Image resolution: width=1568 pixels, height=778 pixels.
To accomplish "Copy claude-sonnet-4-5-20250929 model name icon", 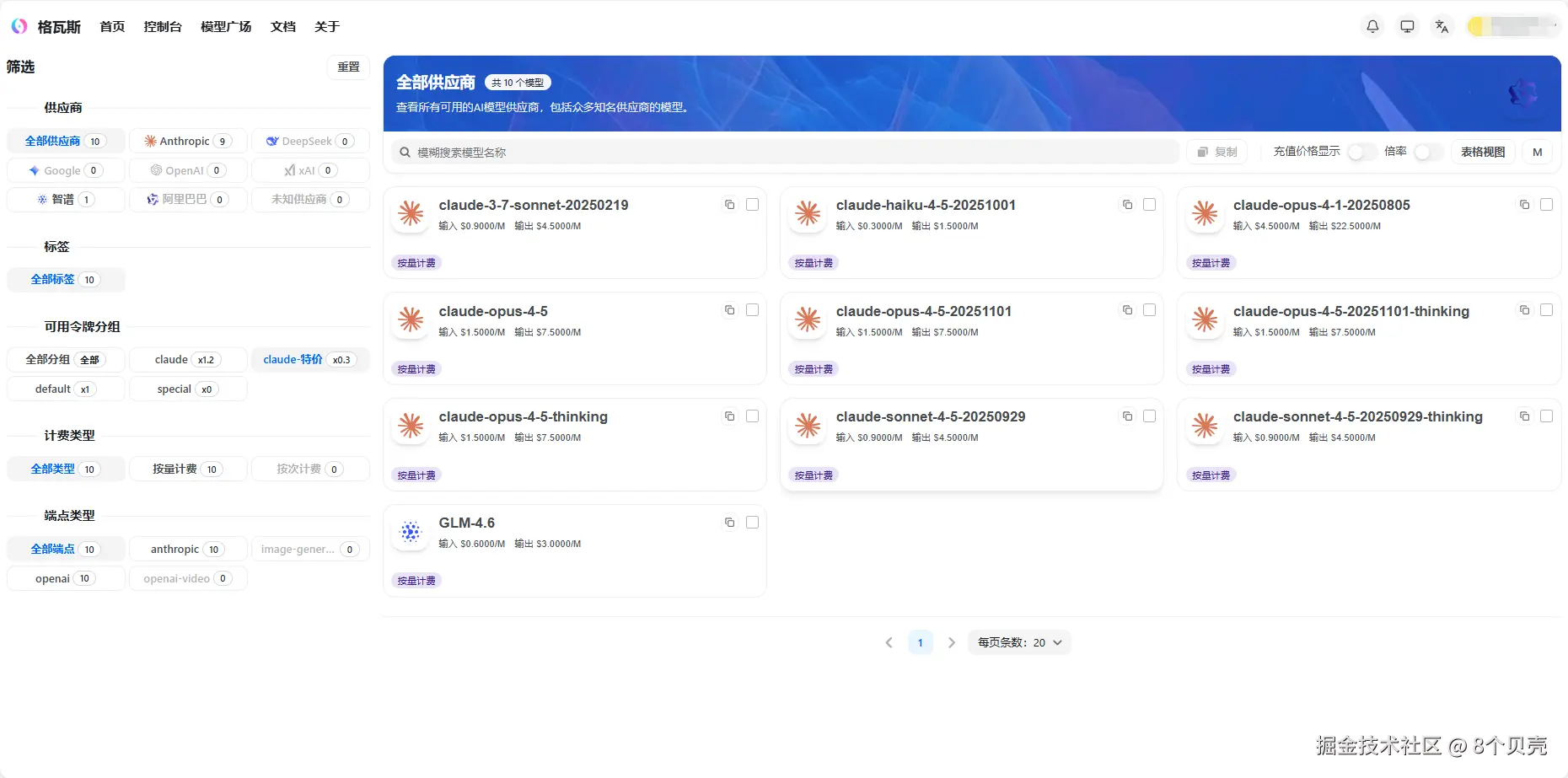I will pyautogui.click(x=1127, y=416).
